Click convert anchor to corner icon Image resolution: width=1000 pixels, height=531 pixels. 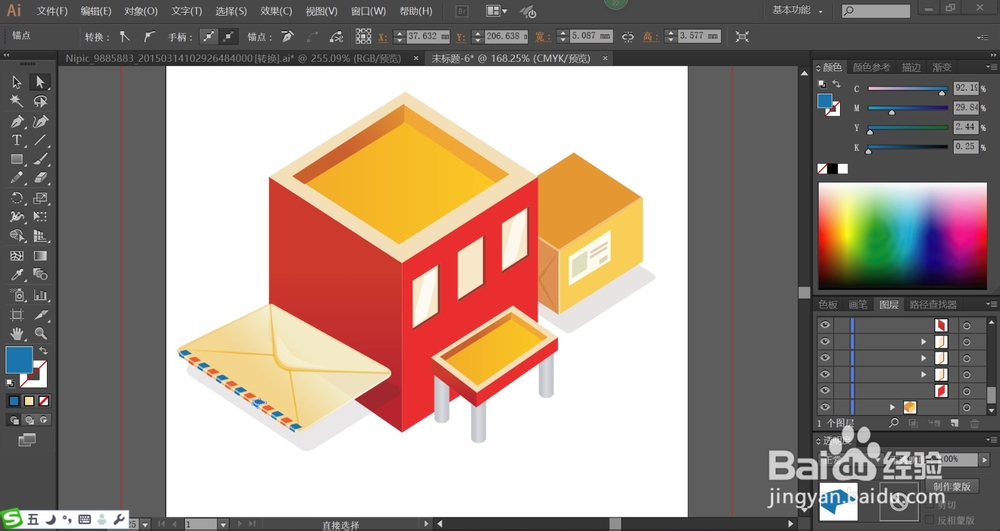(x=124, y=36)
